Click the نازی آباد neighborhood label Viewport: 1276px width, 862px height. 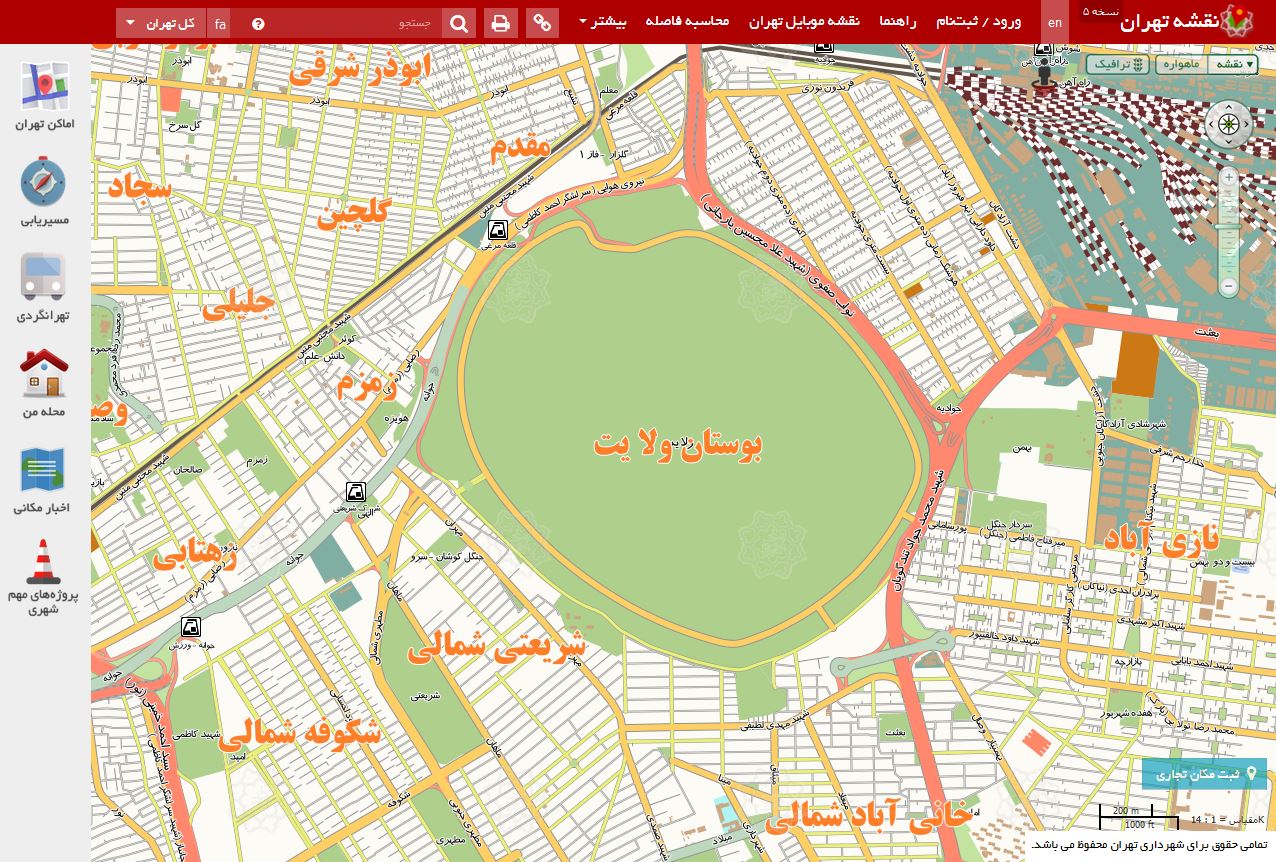tap(1162, 540)
